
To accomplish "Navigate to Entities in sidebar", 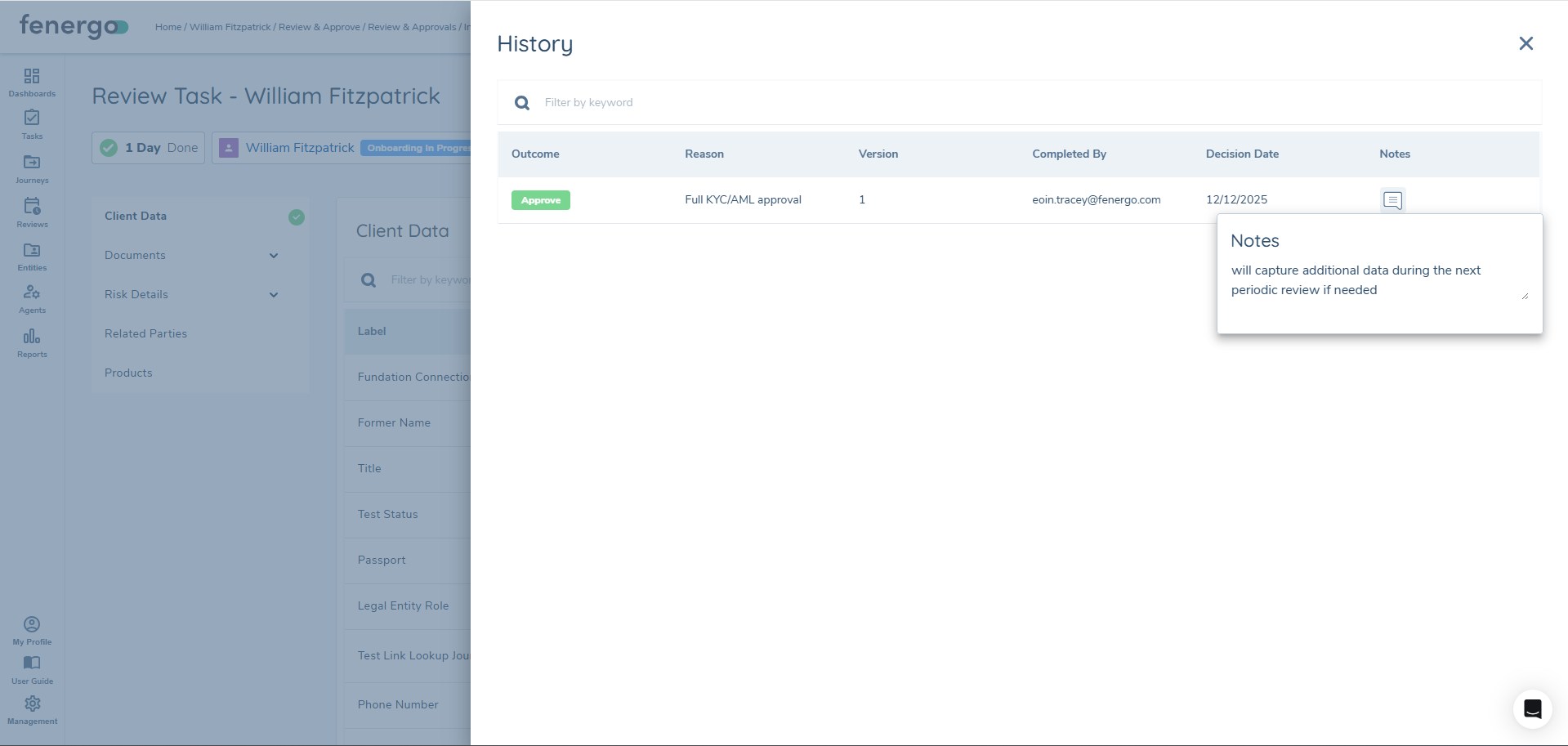I will click(x=32, y=256).
